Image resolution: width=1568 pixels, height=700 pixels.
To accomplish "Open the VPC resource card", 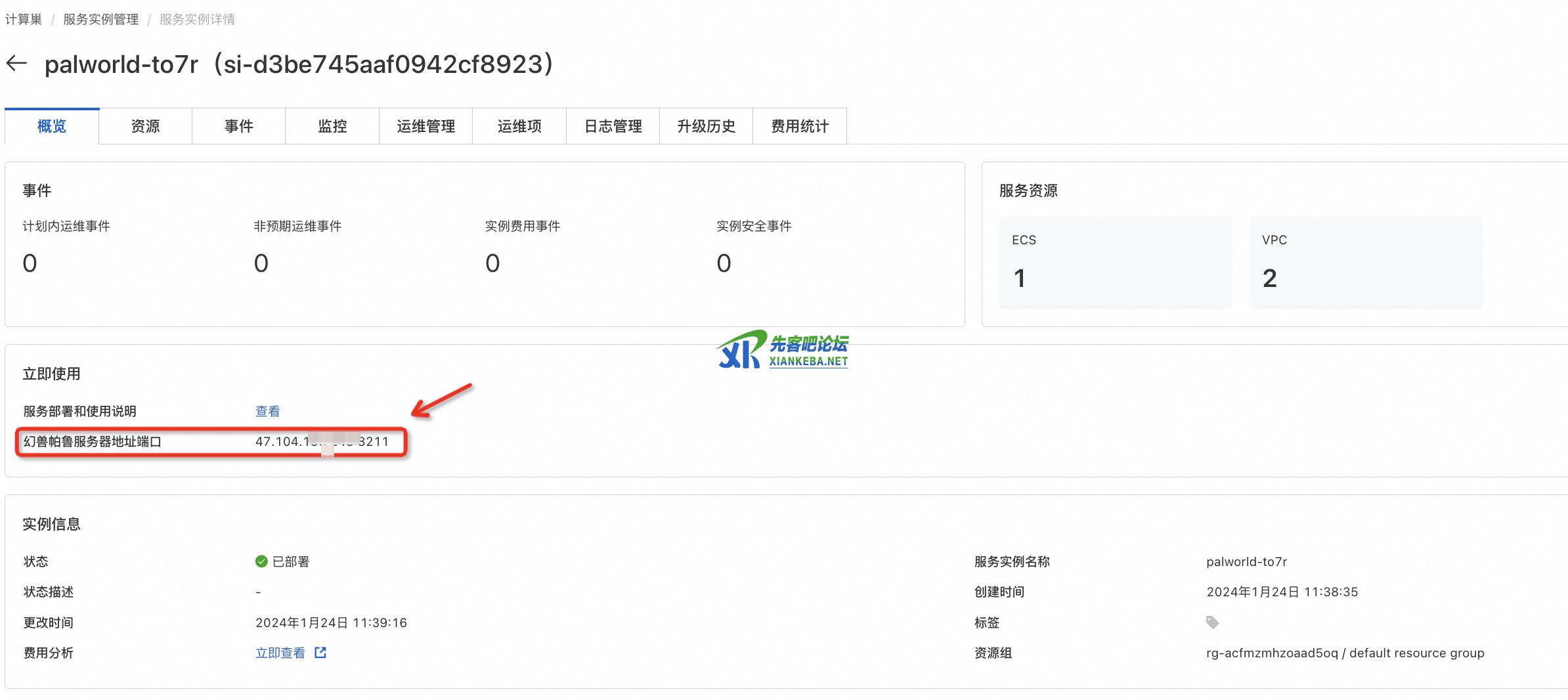I will point(1365,263).
